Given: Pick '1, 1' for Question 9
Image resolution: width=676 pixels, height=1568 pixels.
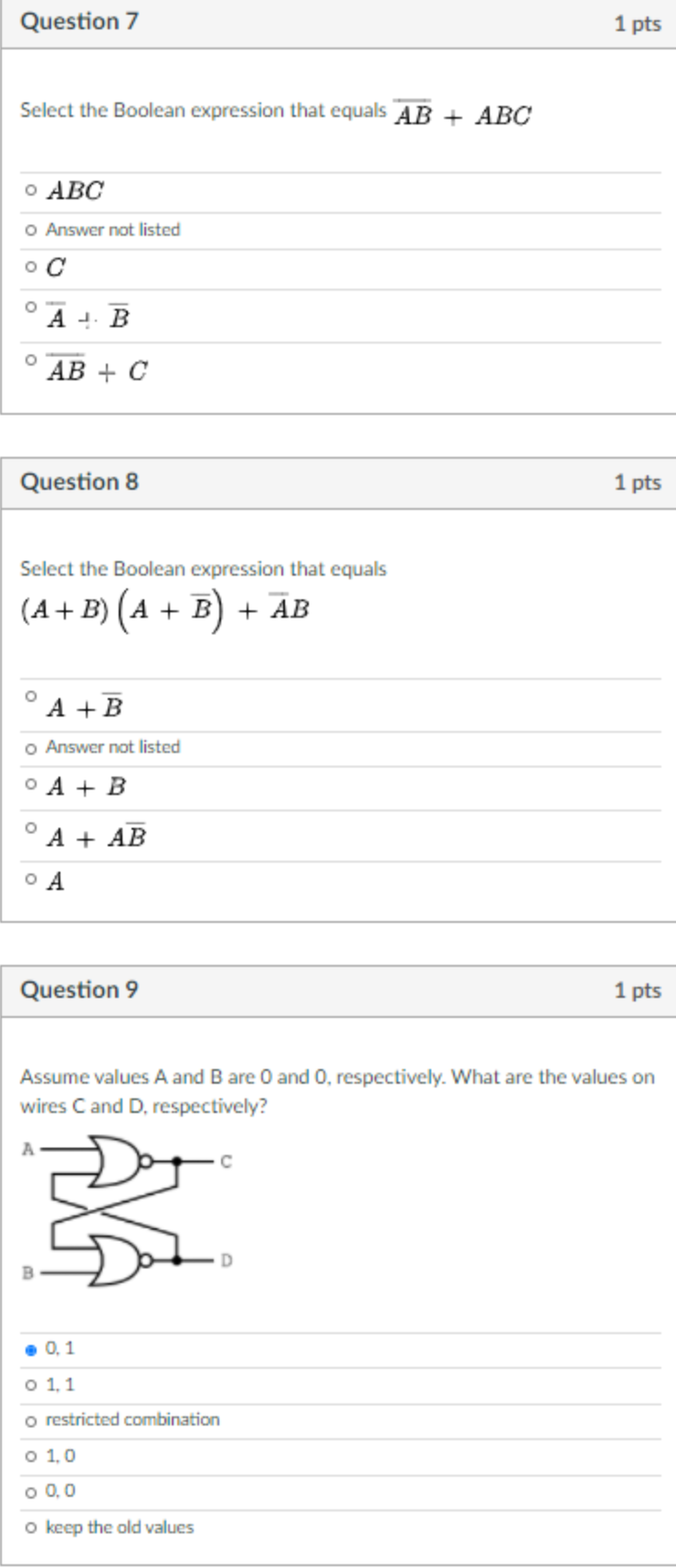Looking at the screenshot, I should pyautogui.click(x=32, y=1383).
